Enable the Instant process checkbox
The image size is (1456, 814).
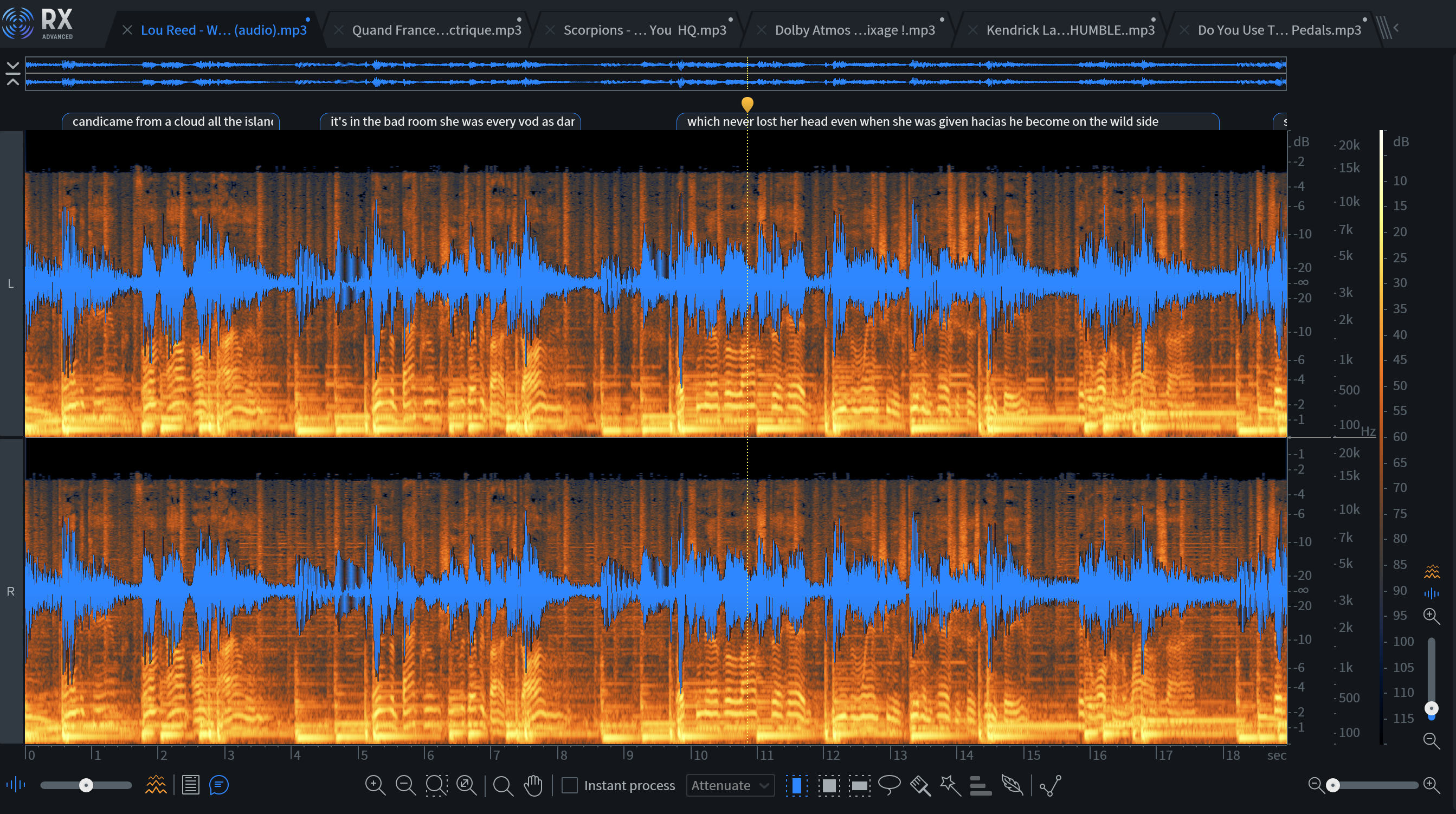[x=570, y=786]
